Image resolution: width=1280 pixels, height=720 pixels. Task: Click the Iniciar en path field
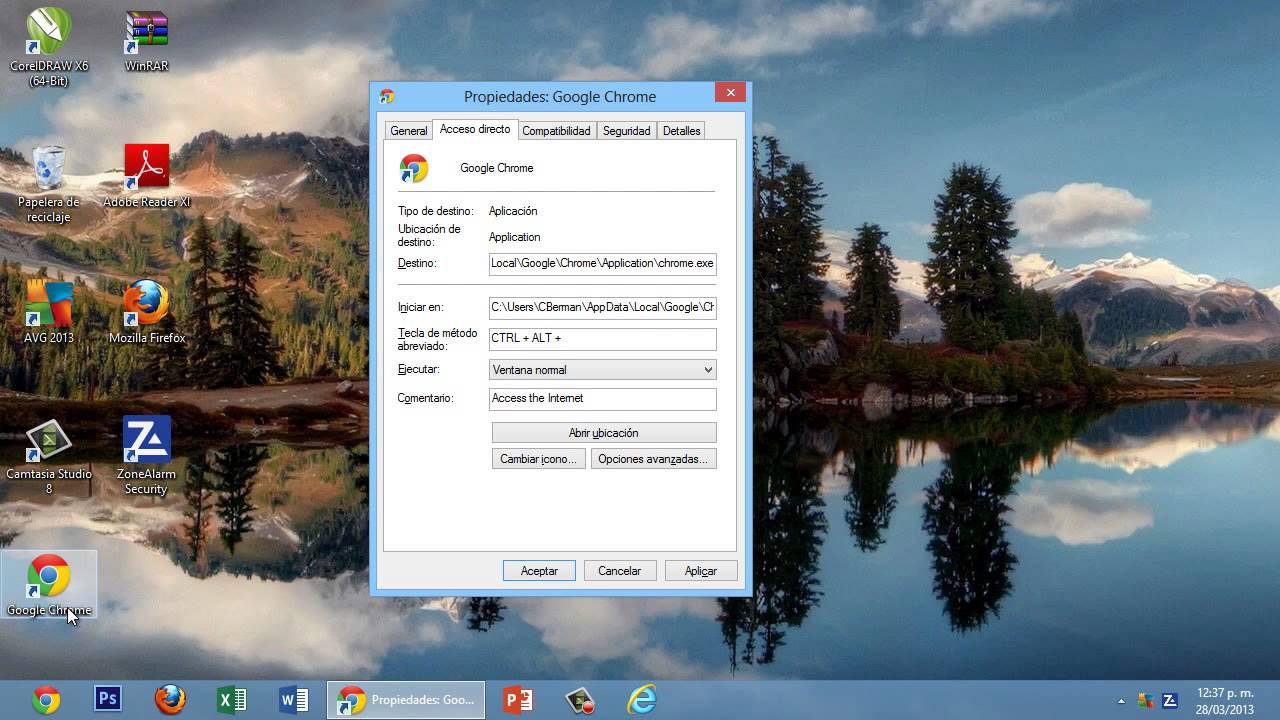603,308
